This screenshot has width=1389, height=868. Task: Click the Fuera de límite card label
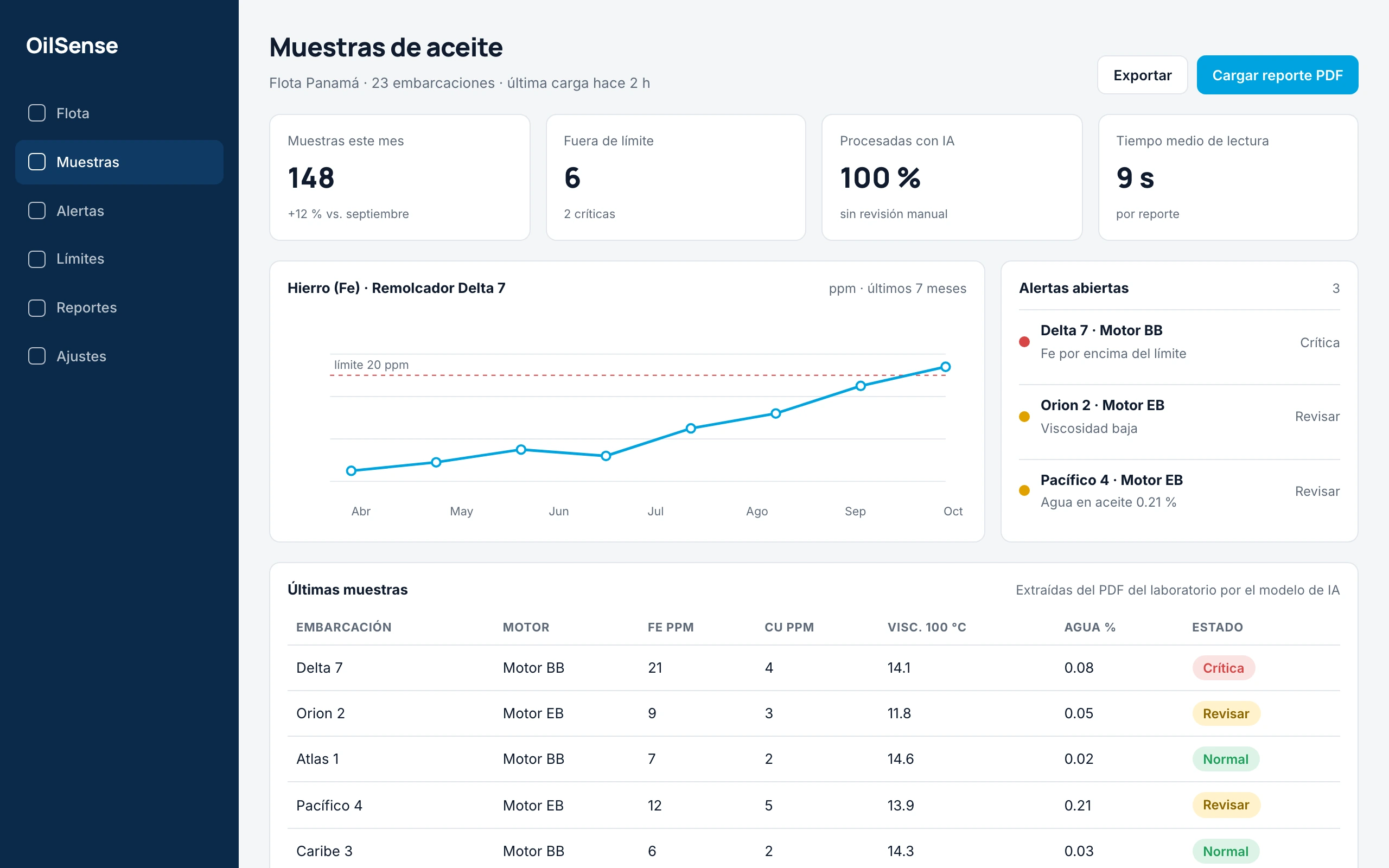[608, 141]
